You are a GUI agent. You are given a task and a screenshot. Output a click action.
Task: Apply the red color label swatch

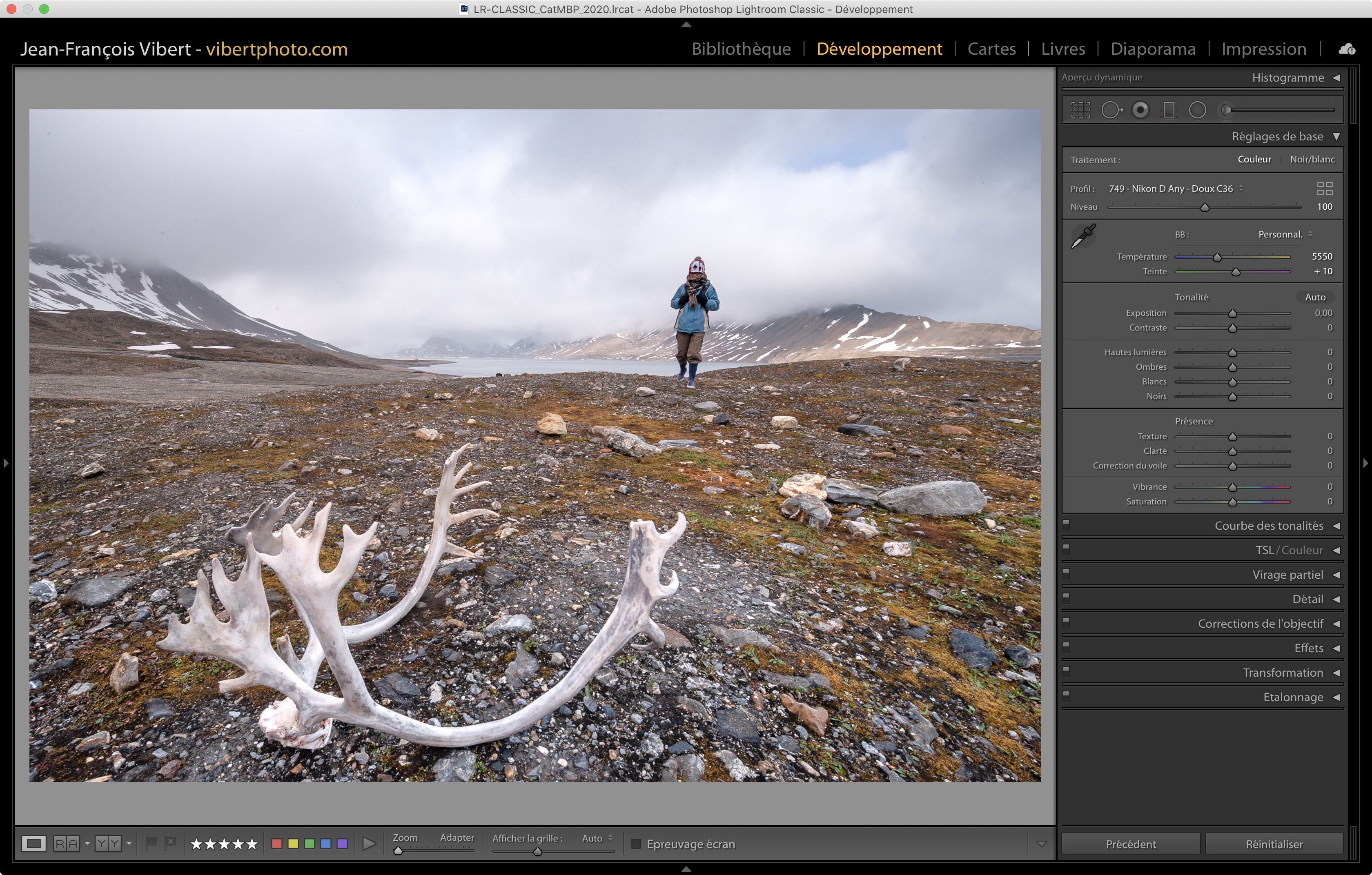tap(277, 844)
